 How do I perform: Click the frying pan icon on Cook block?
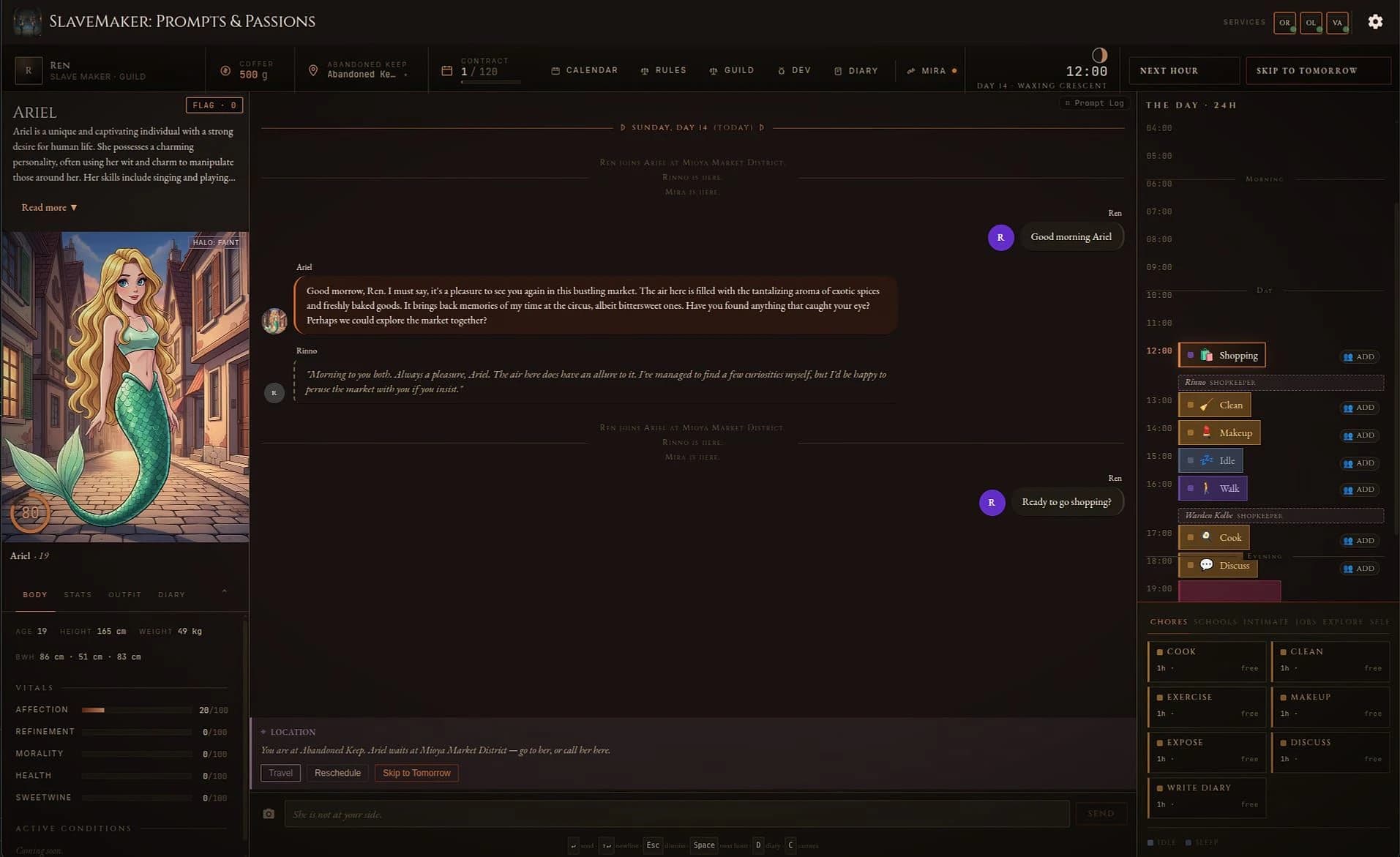[x=1206, y=537]
